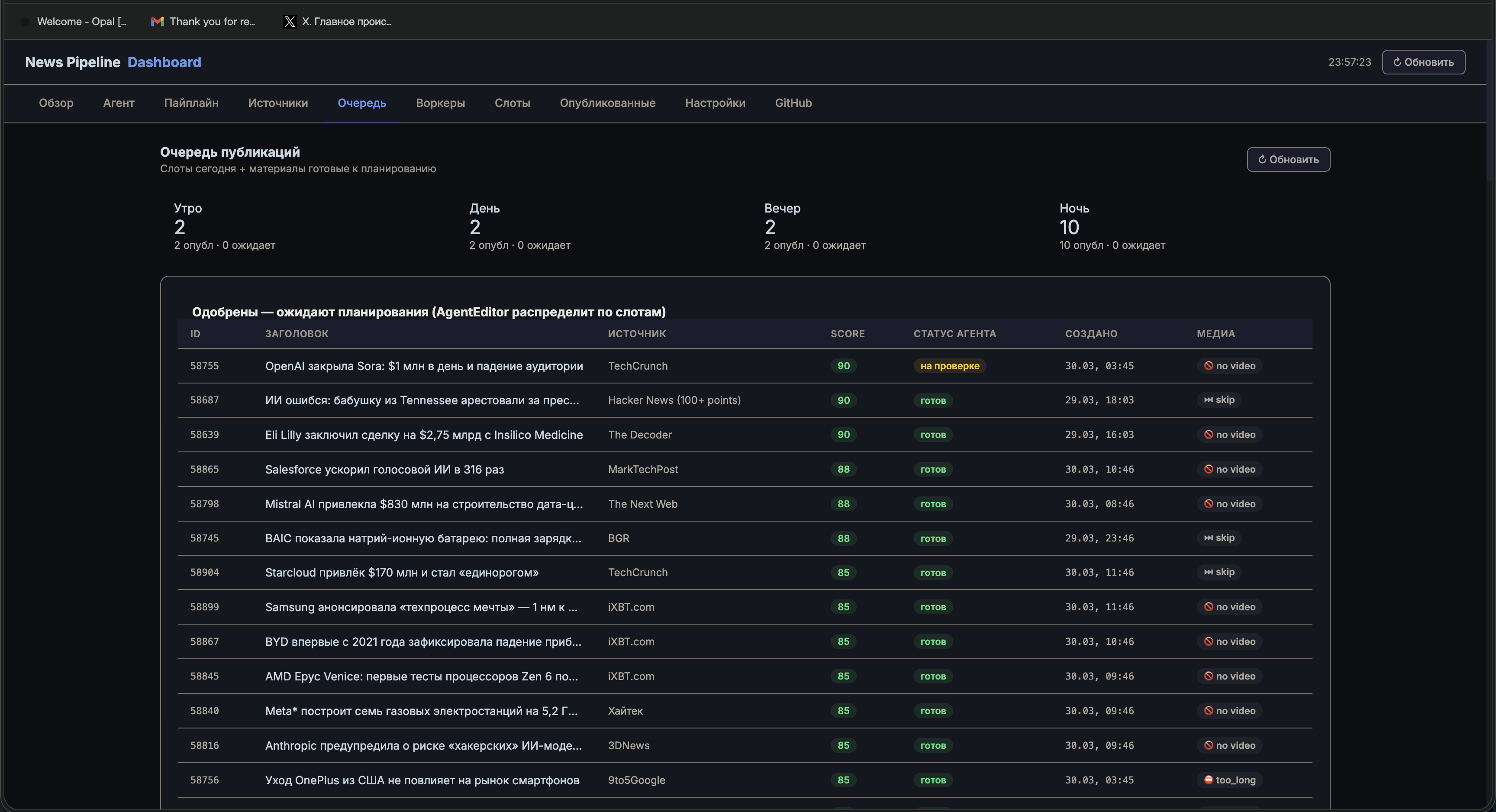Click the X logo bookmark icon
This screenshot has width=1496, height=812.
tap(289, 22)
